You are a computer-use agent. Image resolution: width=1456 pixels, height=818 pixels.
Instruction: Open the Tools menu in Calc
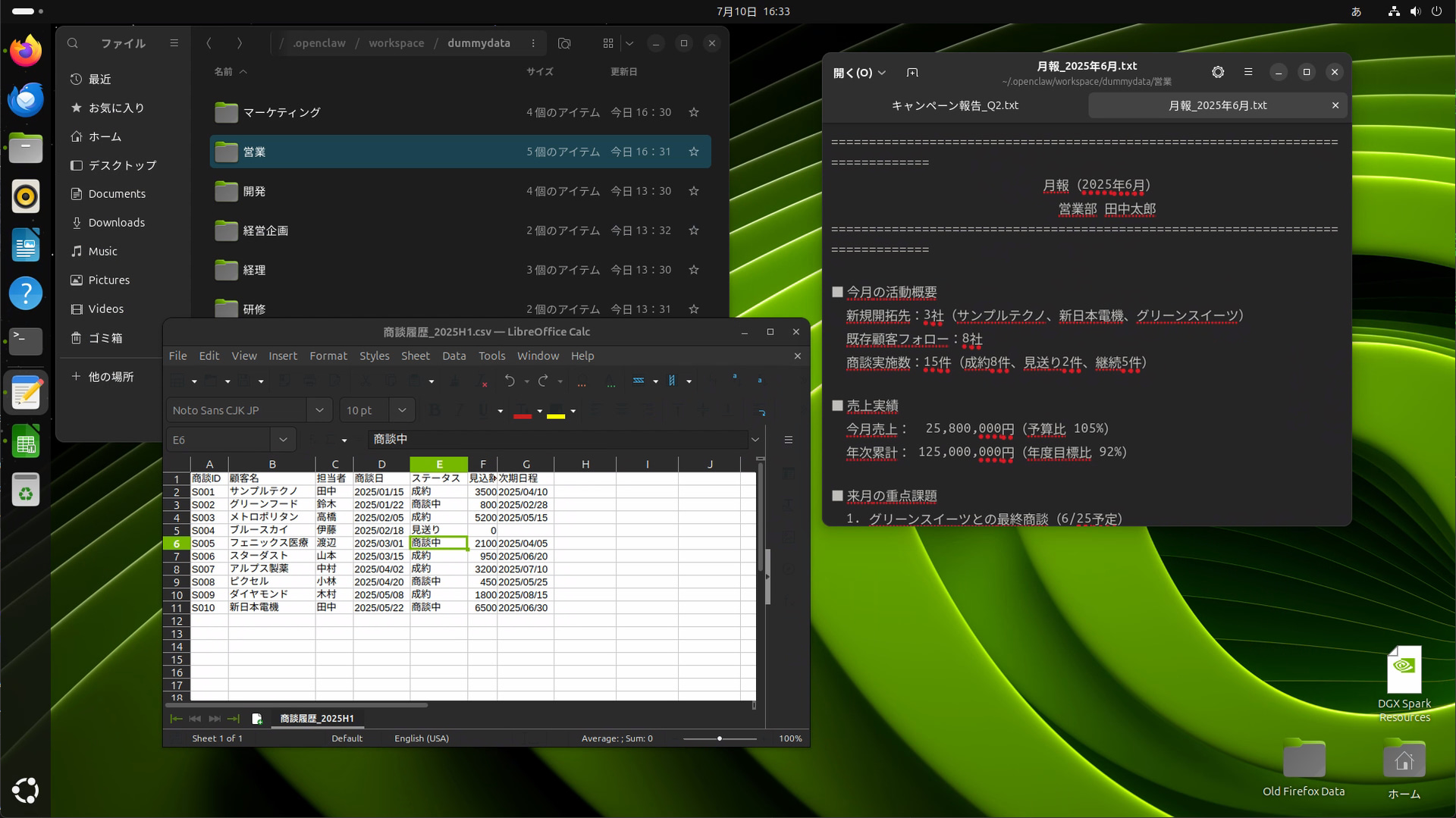[491, 356]
